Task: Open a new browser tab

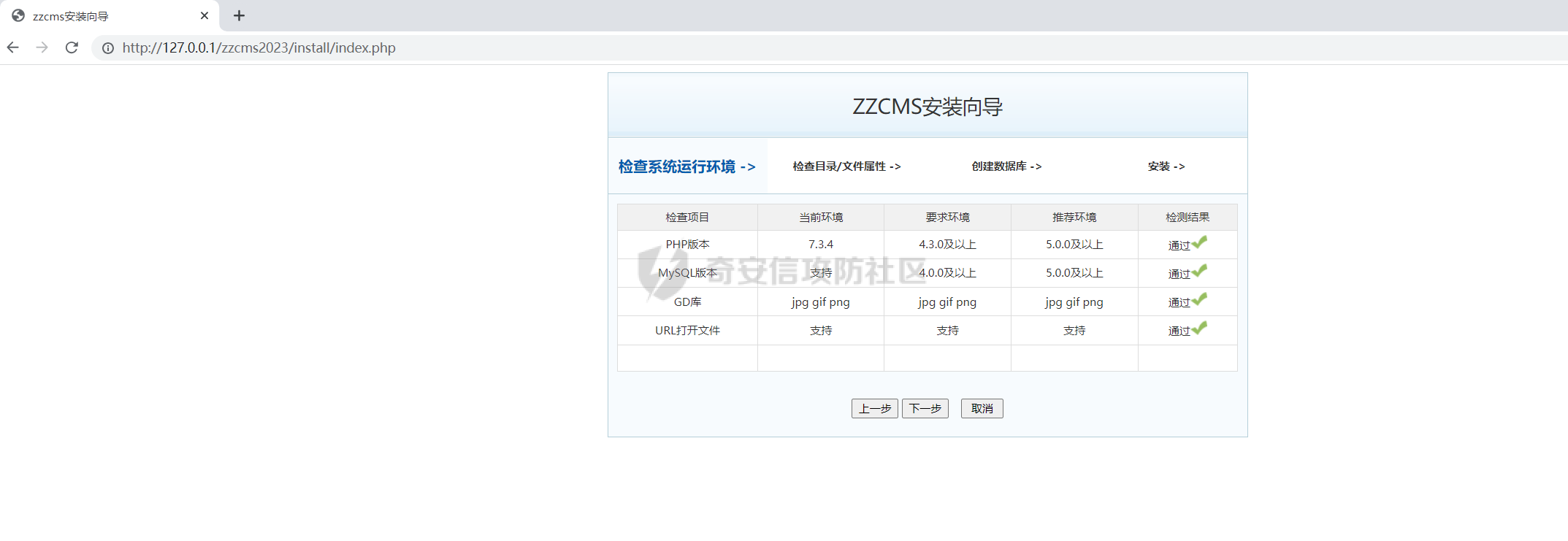Action: click(x=239, y=15)
